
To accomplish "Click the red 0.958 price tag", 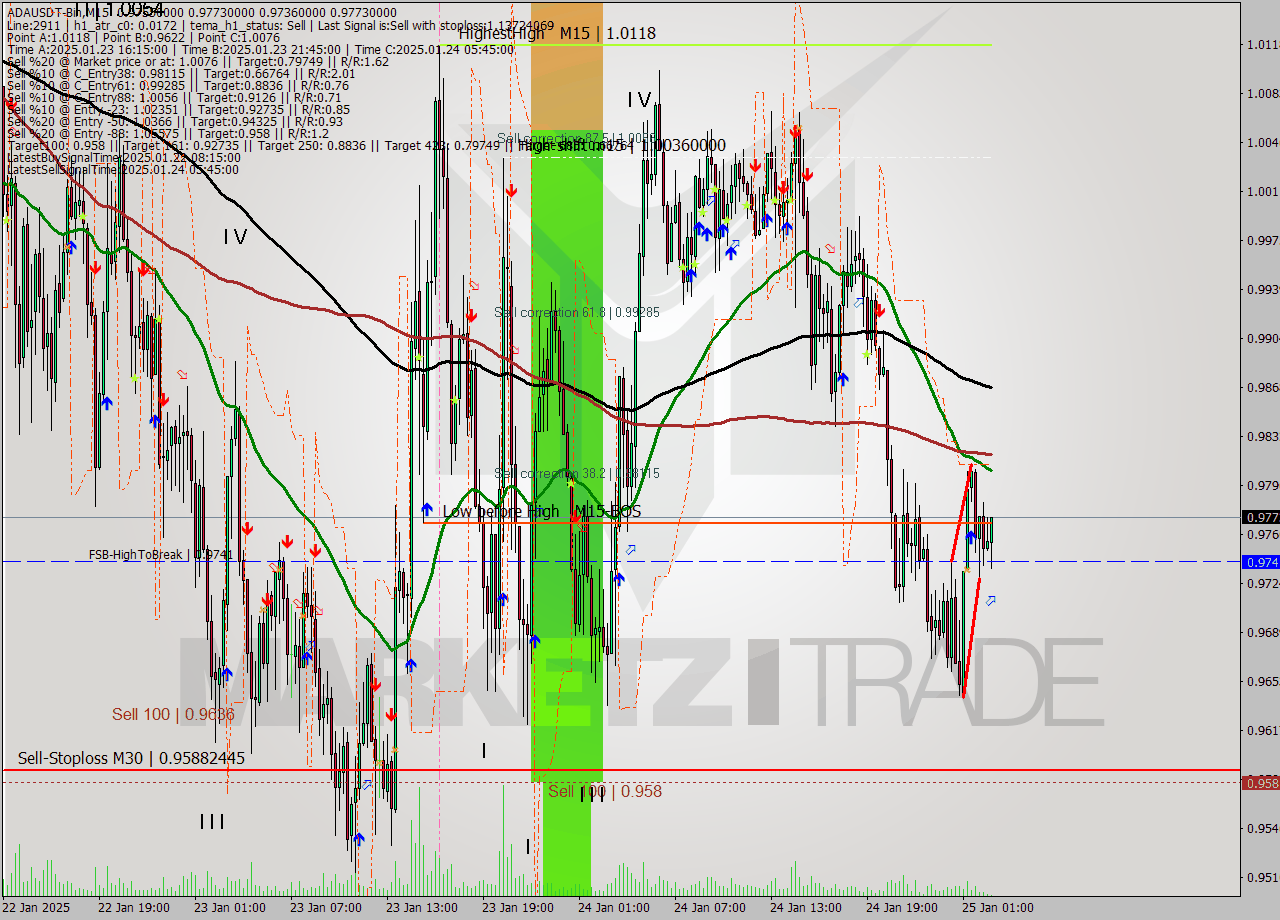I will pyautogui.click(x=1259, y=783).
